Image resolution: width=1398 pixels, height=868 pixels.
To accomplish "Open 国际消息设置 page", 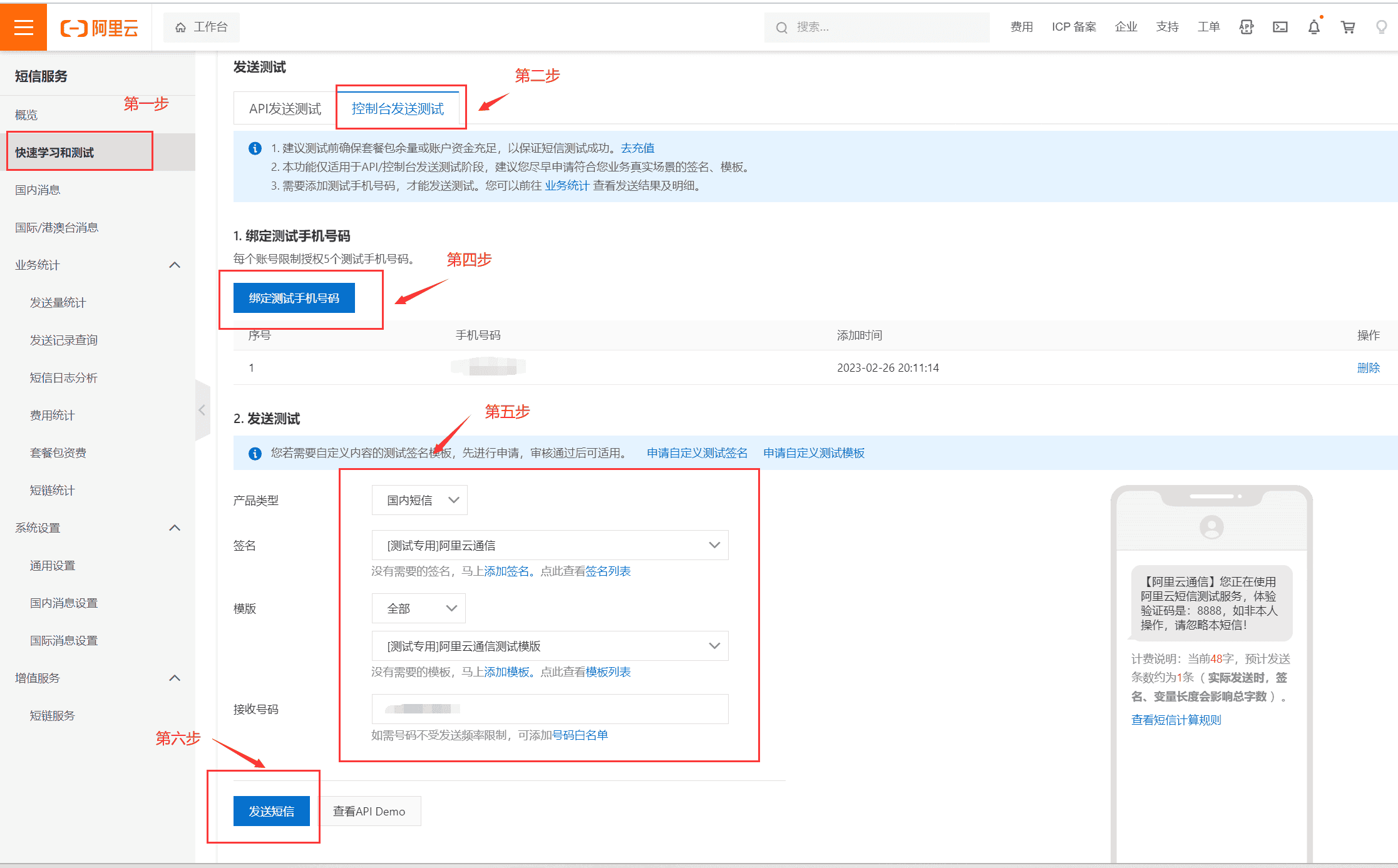I will 63,640.
